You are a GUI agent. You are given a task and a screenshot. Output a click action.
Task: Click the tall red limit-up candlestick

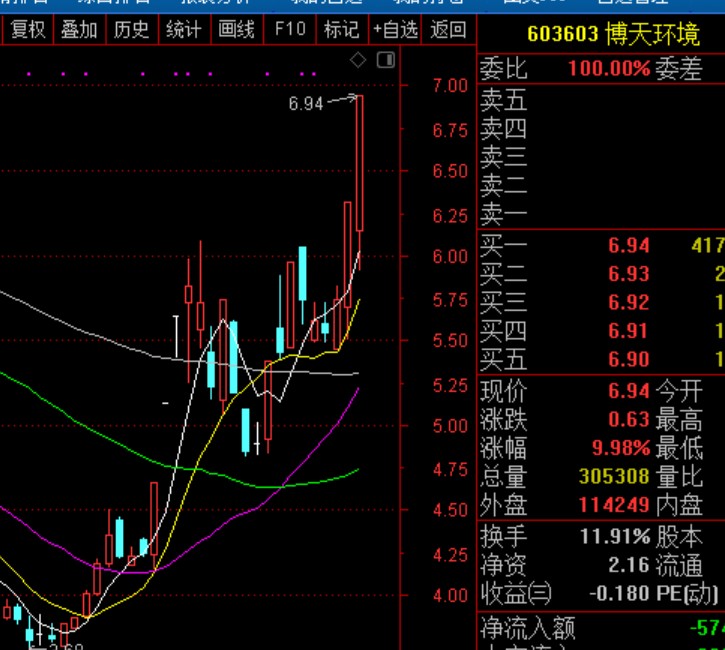coord(359,163)
